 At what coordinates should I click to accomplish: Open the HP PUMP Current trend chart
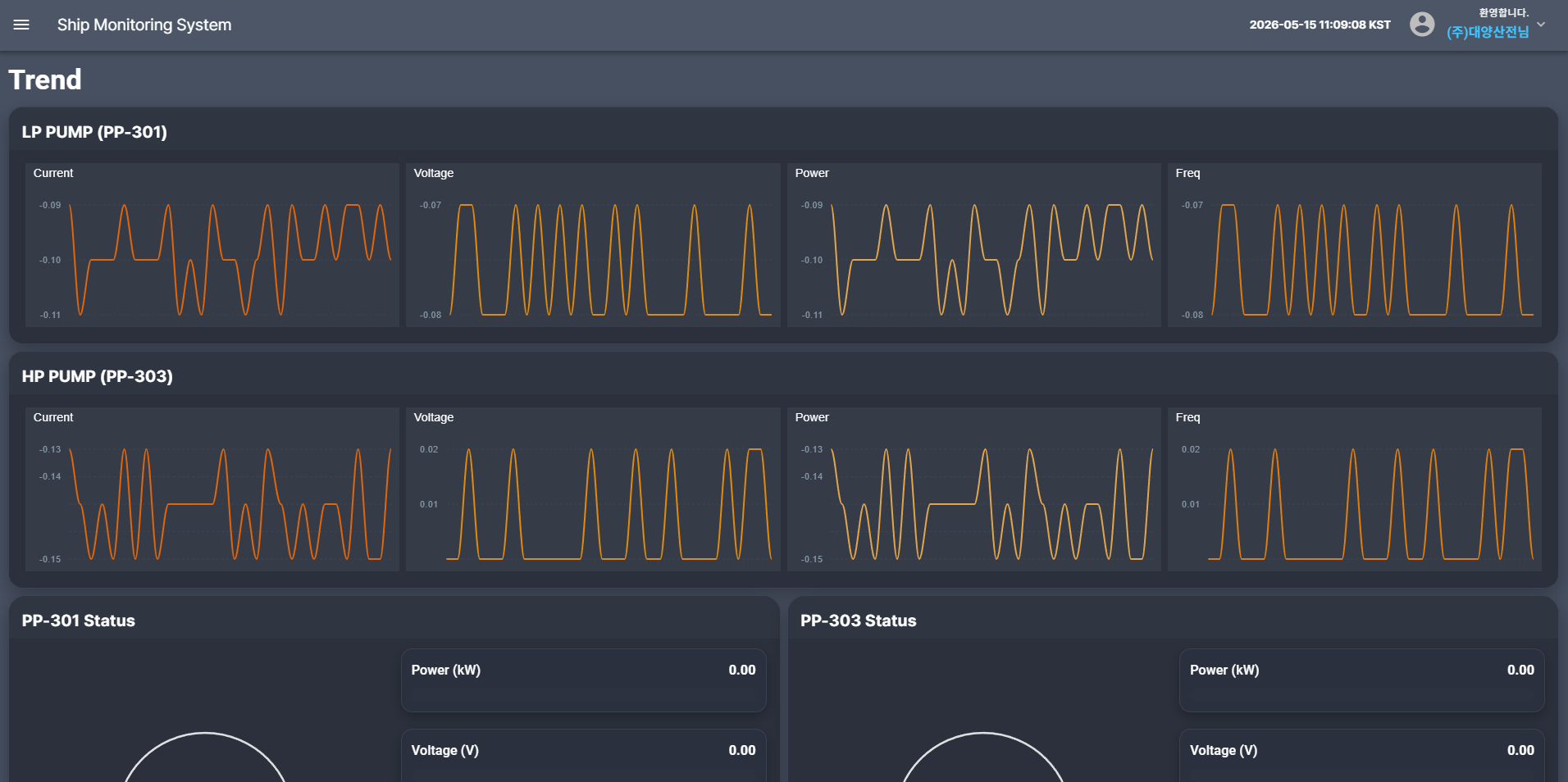212,489
